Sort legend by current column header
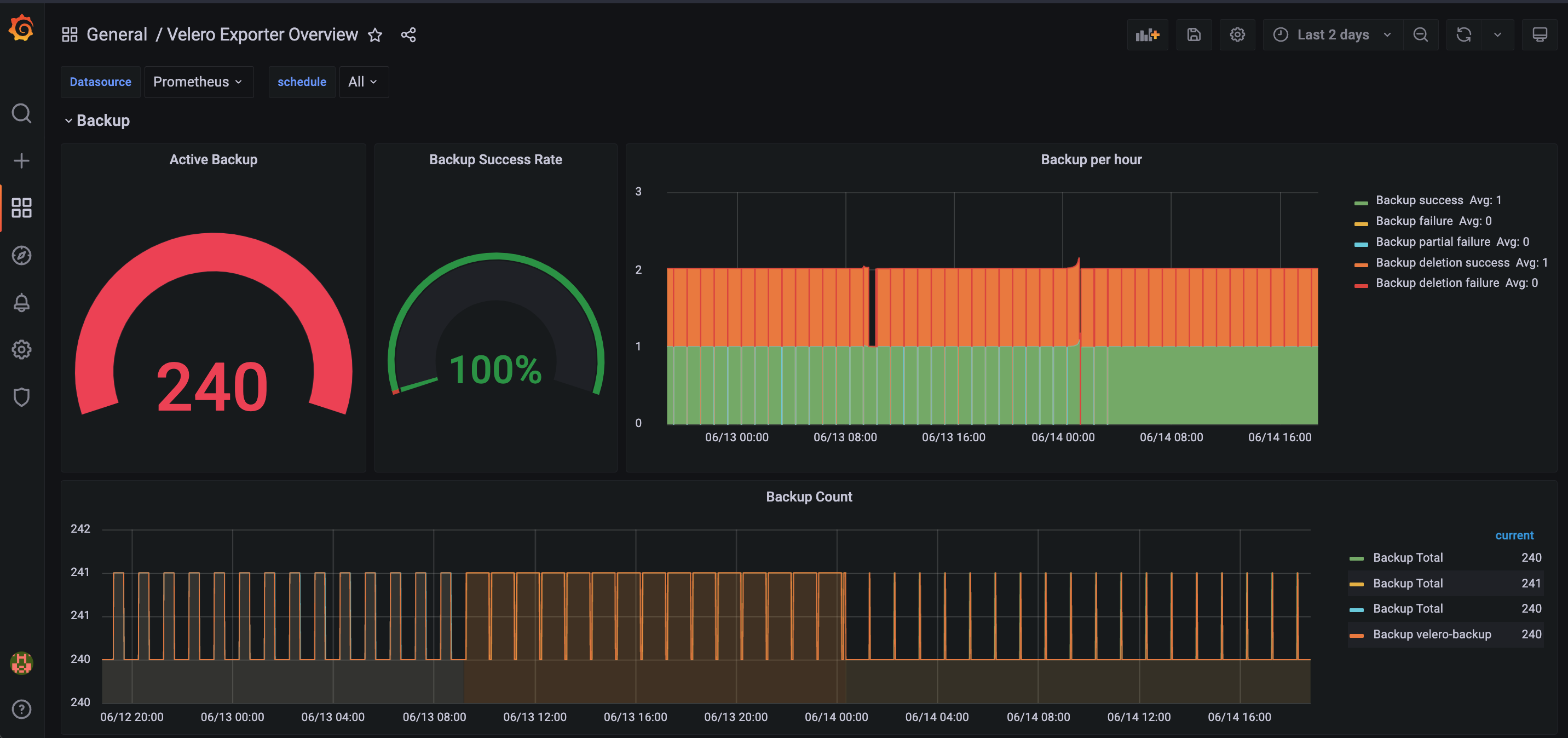Screen dimensions: 1568x738 tap(1514, 535)
